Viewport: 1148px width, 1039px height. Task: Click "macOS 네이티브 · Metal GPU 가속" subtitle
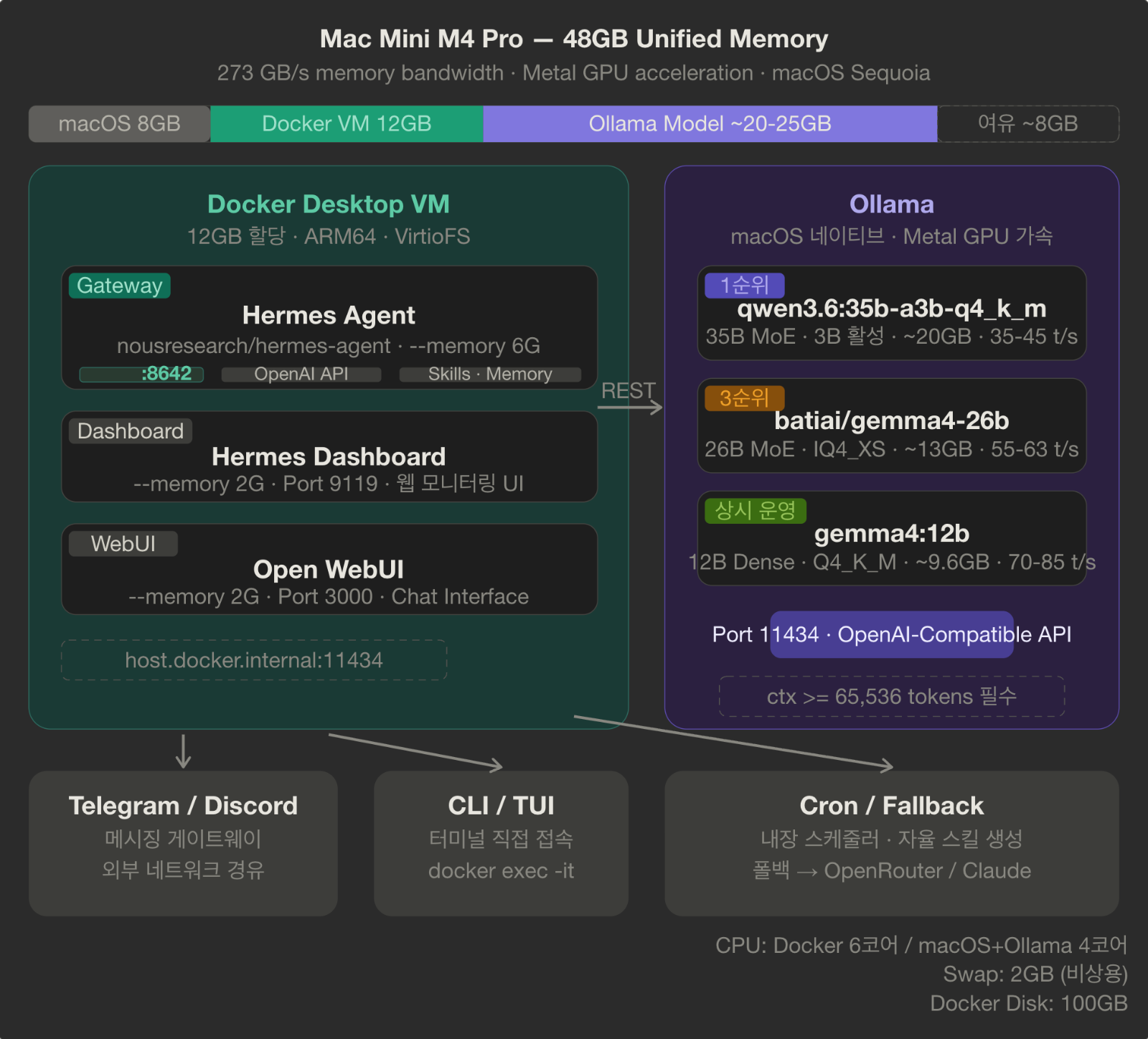point(892,236)
